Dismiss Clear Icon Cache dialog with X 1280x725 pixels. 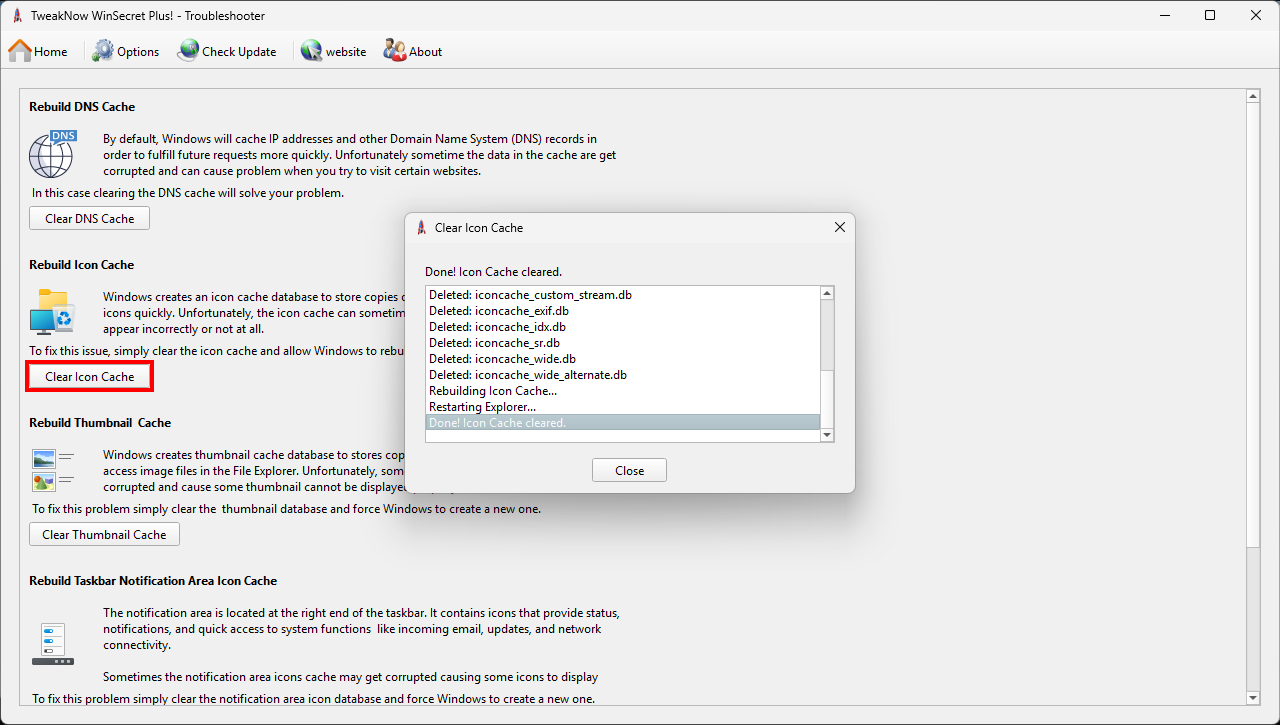(840, 227)
